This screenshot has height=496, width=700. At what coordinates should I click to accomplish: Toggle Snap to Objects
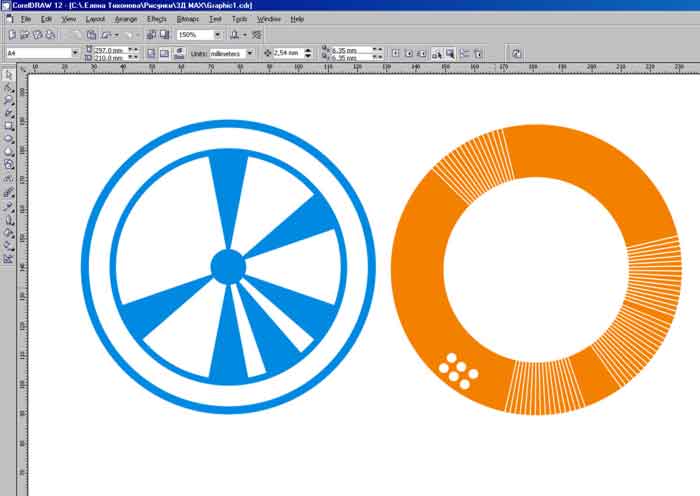[x=421, y=54]
